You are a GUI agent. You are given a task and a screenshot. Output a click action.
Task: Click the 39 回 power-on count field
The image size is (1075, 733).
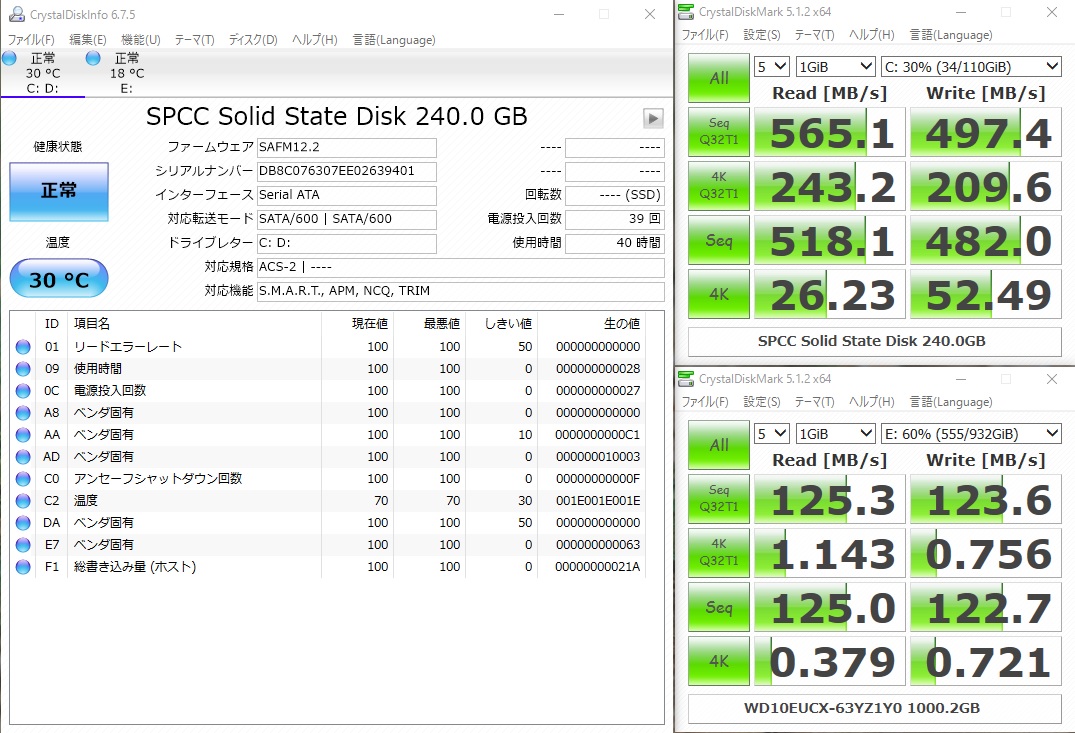click(614, 219)
